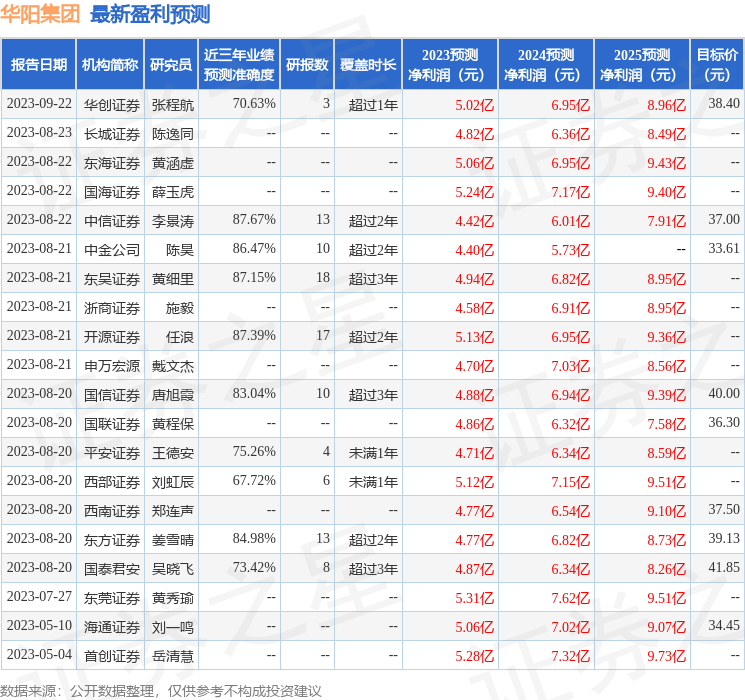Click analyst name 李景涛
This screenshot has width=745, height=700.
173,221
